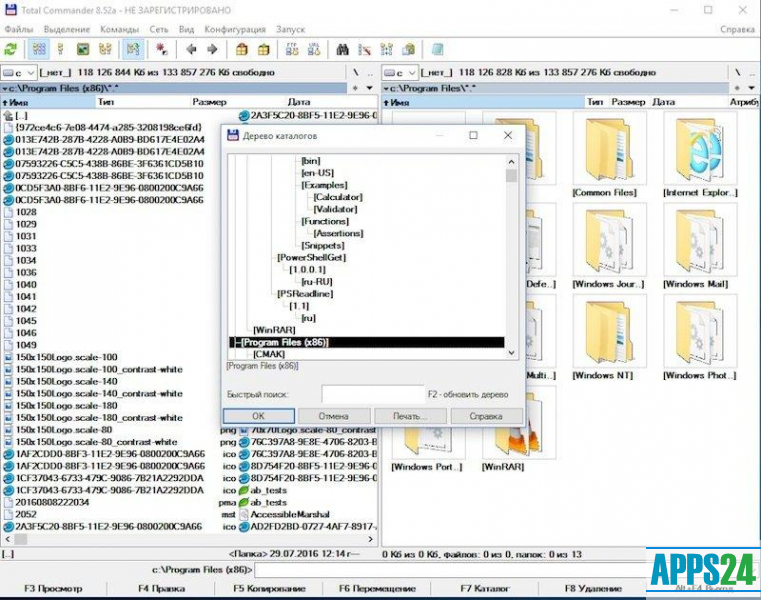Click the F3 Просмотр function button
The width and height of the screenshot is (761, 600).
[53, 588]
